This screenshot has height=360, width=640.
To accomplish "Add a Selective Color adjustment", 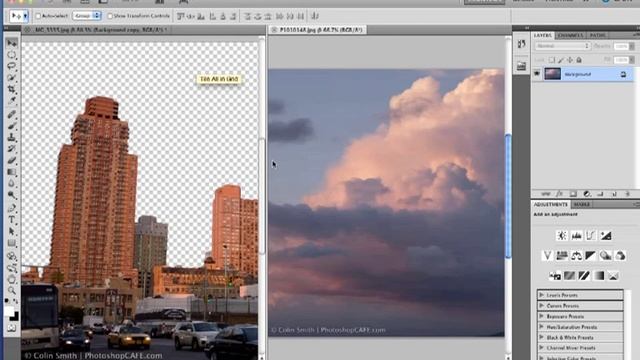I will point(613,276).
